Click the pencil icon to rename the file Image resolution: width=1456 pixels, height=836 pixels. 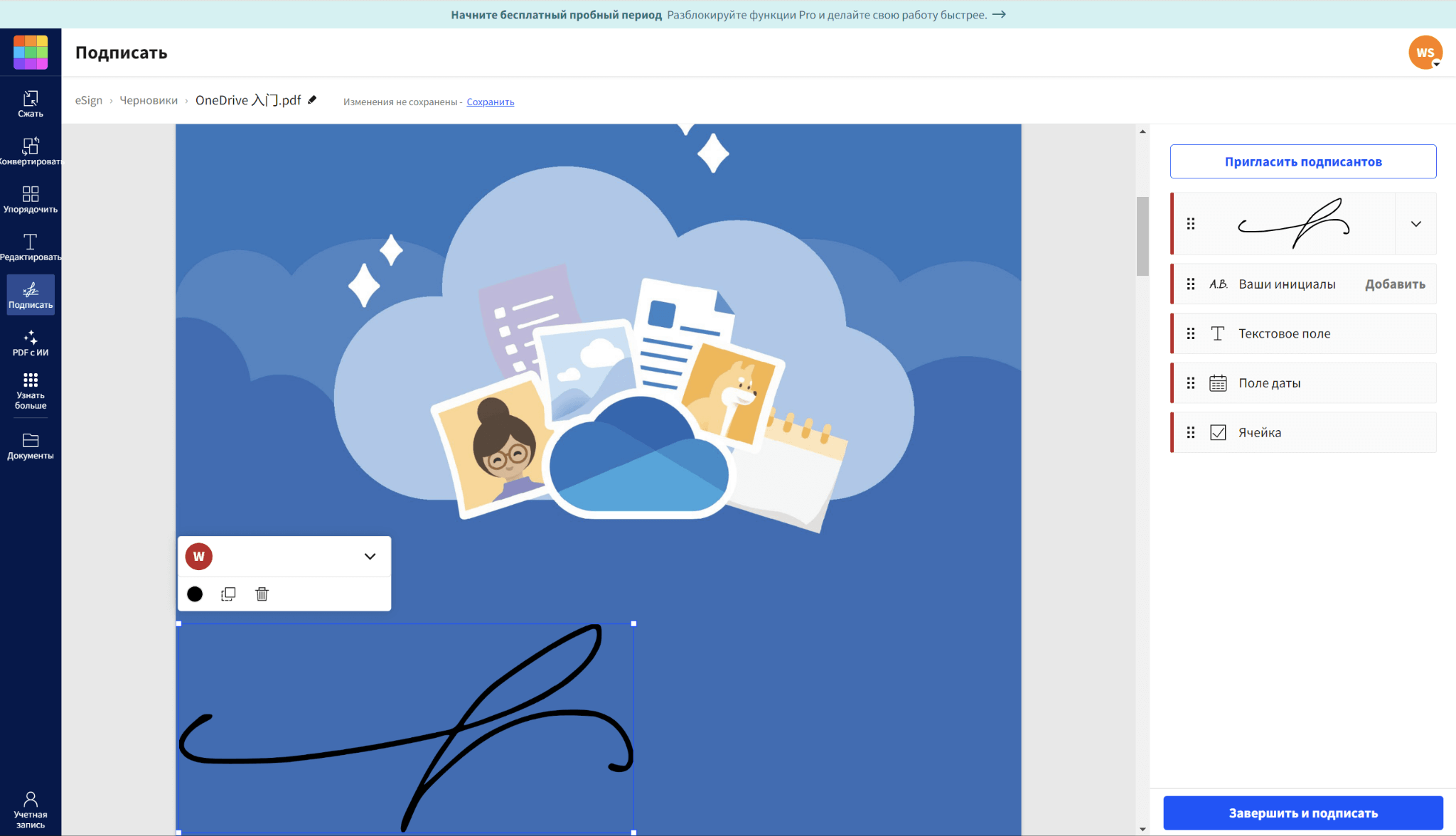312,100
